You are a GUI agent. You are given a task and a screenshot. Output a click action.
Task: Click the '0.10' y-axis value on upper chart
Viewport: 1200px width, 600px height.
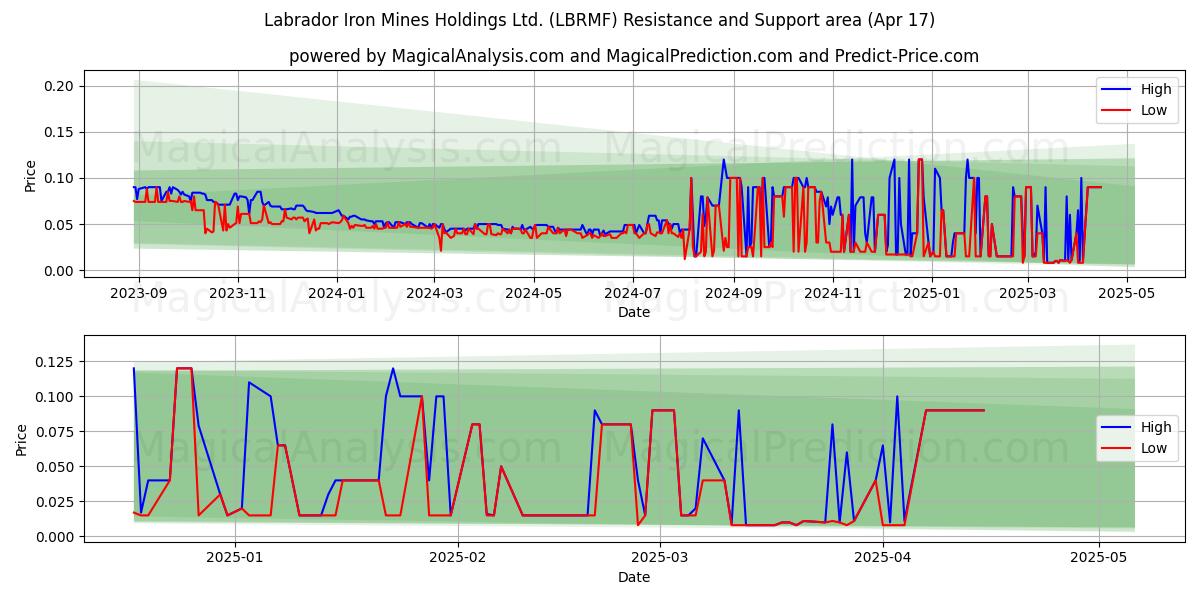tap(59, 178)
